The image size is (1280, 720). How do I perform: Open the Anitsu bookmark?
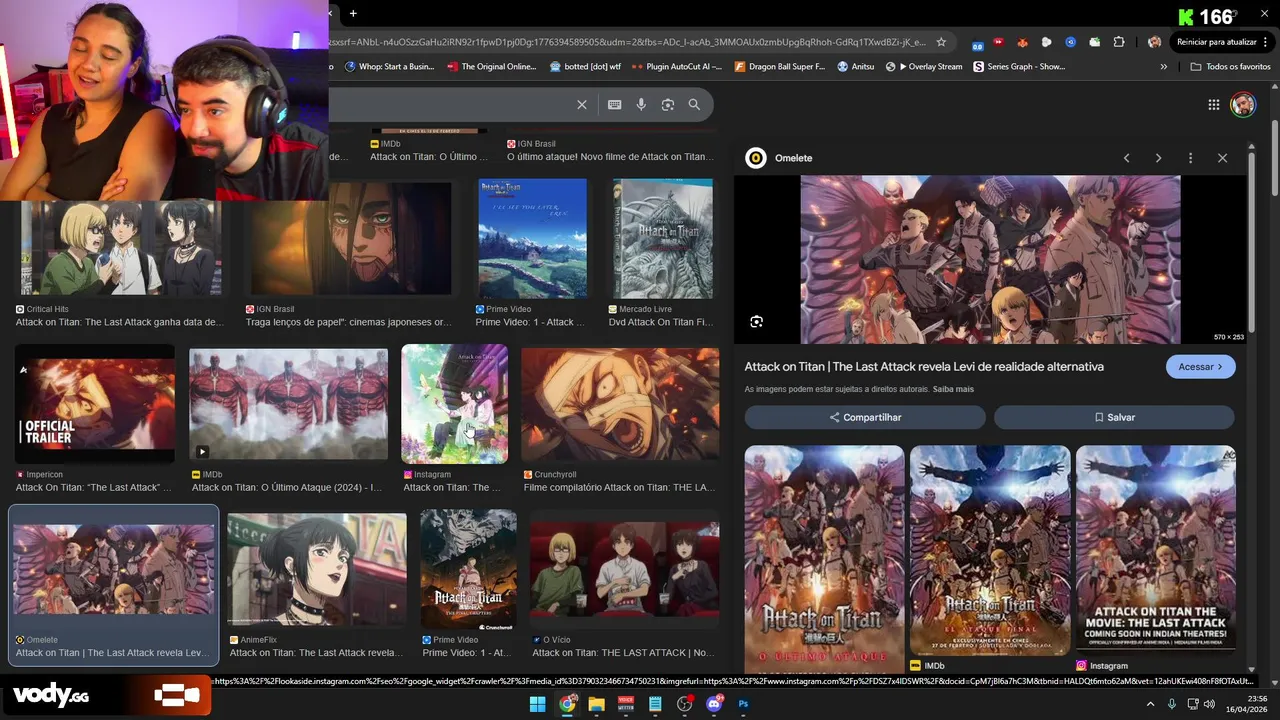856,67
